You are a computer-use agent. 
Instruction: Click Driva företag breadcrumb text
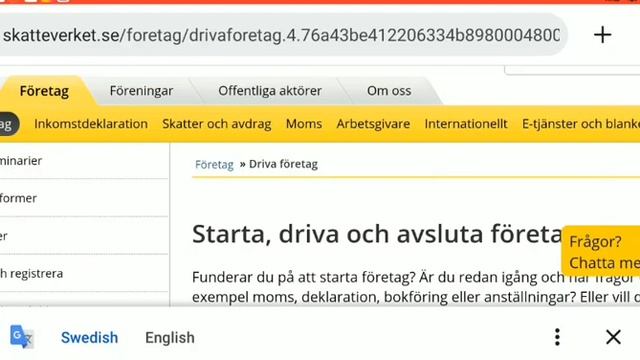[x=283, y=164]
